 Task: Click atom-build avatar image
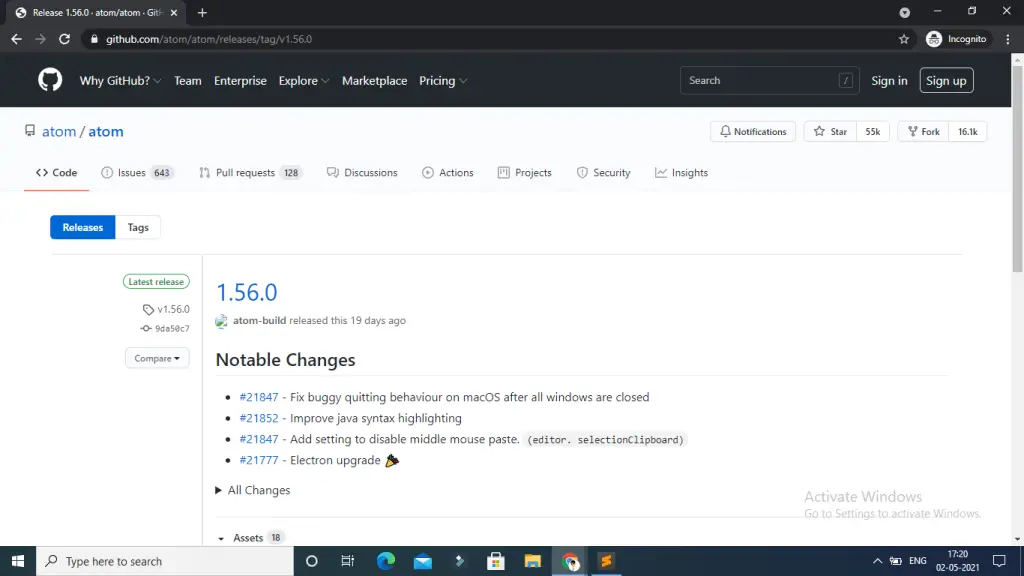pos(221,321)
